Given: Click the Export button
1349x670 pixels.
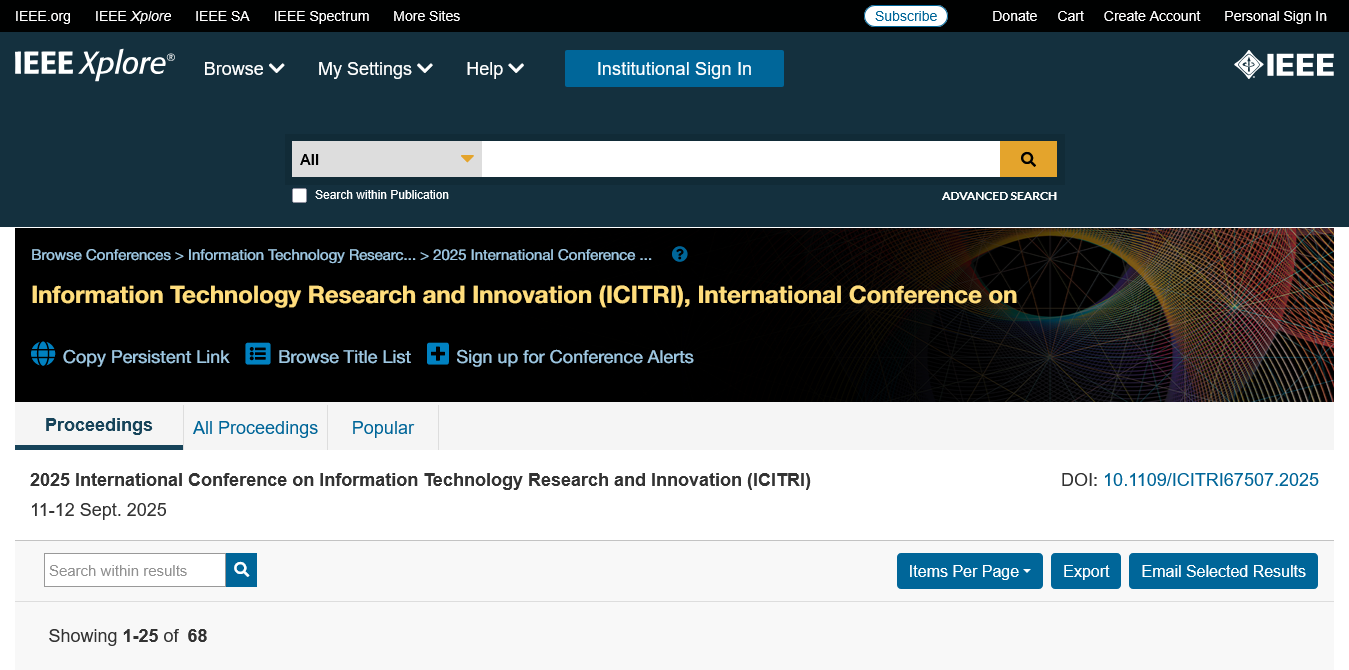Looking at the screenshot, I should (1085, 571).
